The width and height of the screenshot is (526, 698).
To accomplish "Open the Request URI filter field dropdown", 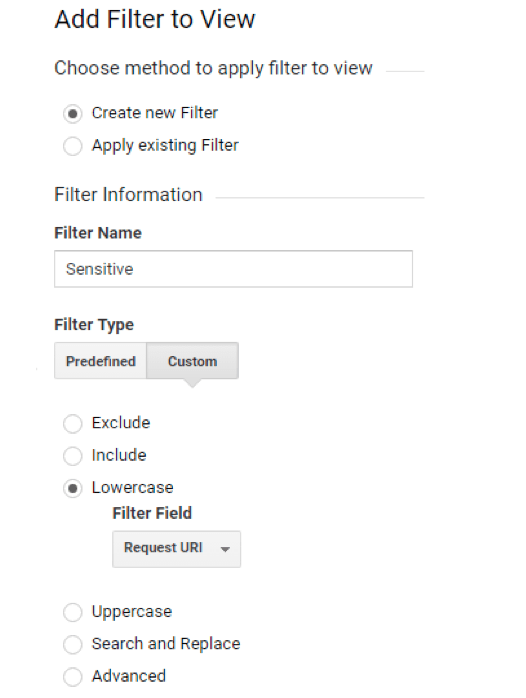I will 176,549.
